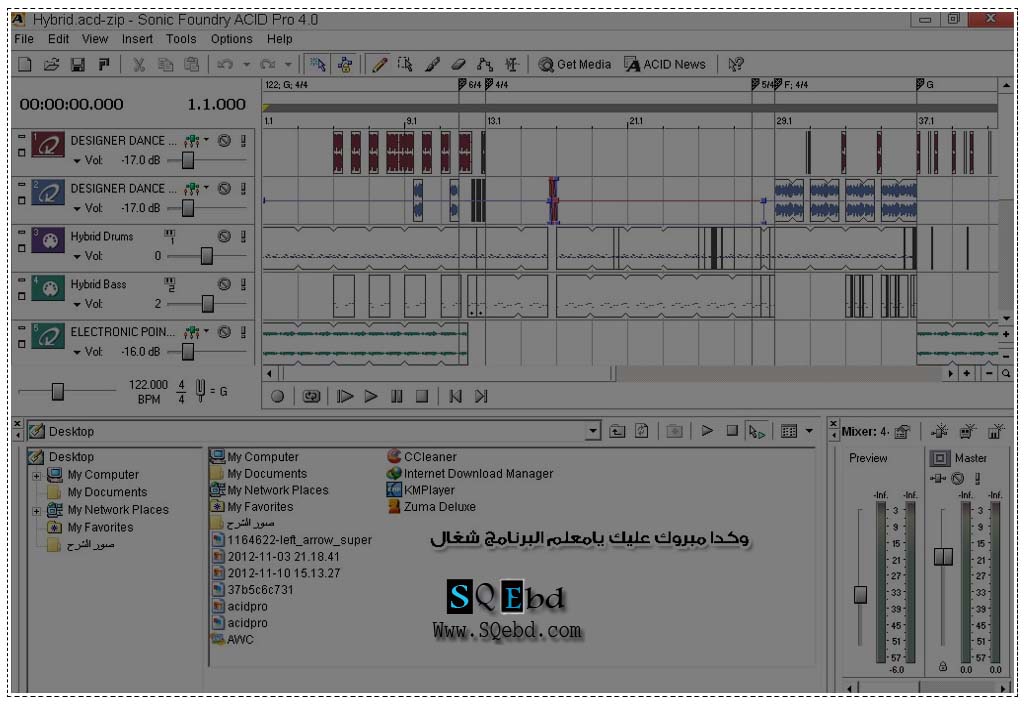
Task: Click the project tempo BPM slider handle
Action: (x=58, y=391)
